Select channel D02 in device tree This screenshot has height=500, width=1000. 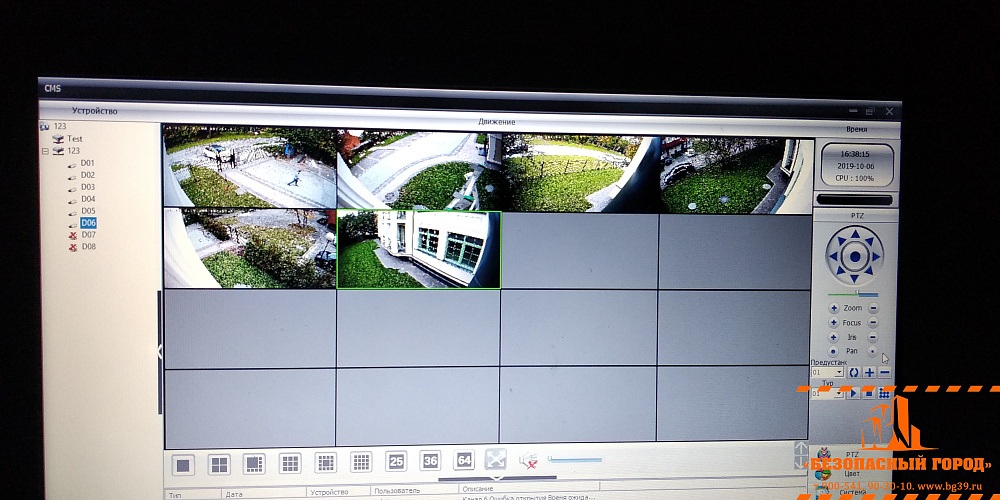(x=88, y=175)
